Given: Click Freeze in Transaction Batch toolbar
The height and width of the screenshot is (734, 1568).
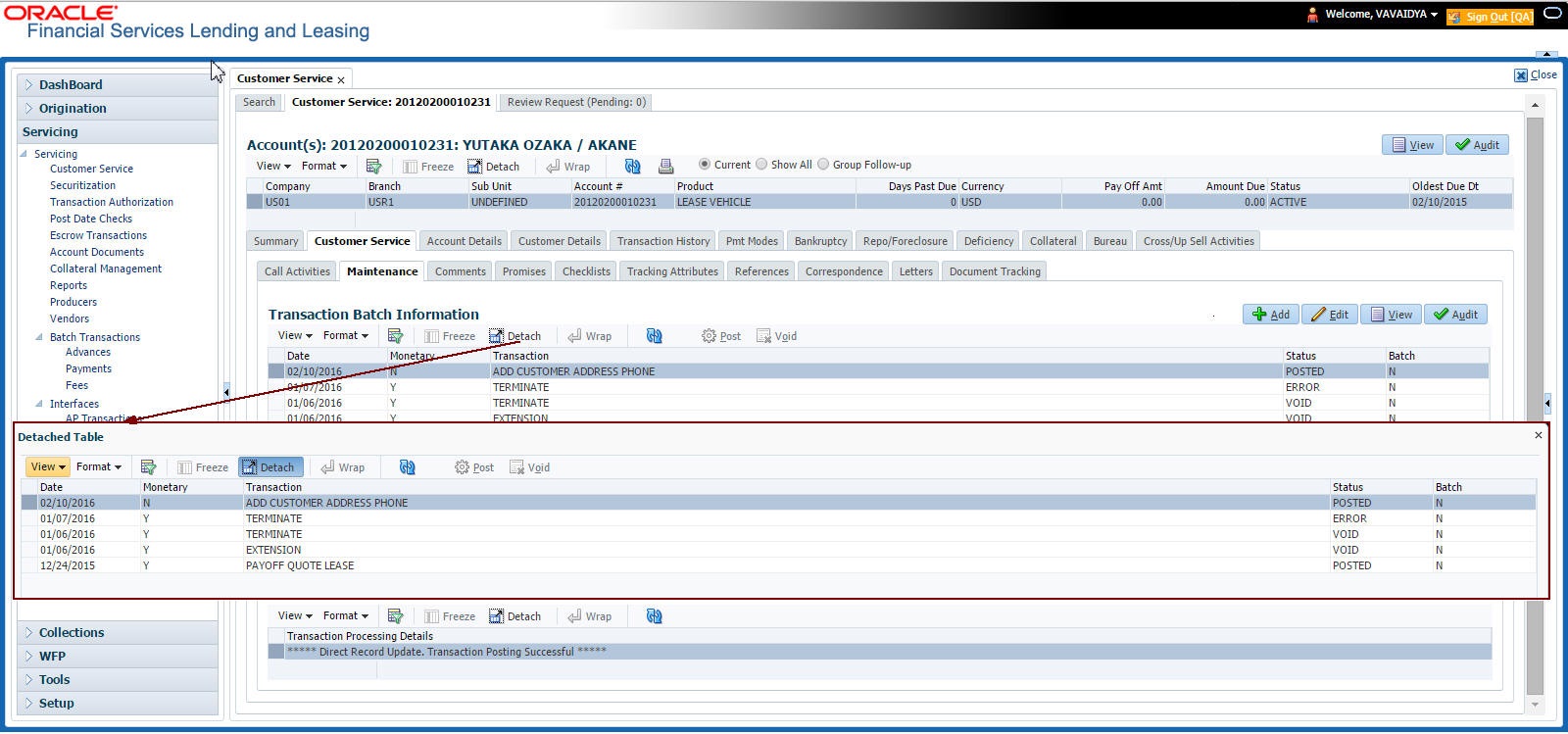Looking at the screenshot, I should tap(450, 336).
